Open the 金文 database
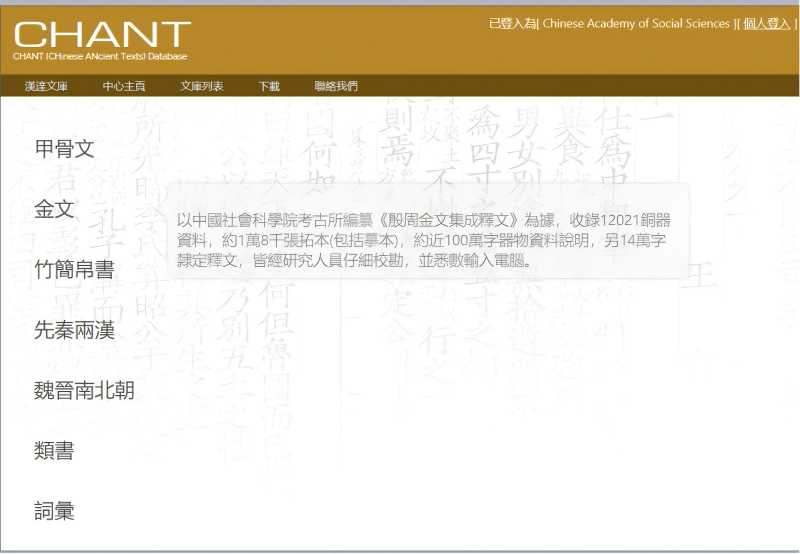 54,209
